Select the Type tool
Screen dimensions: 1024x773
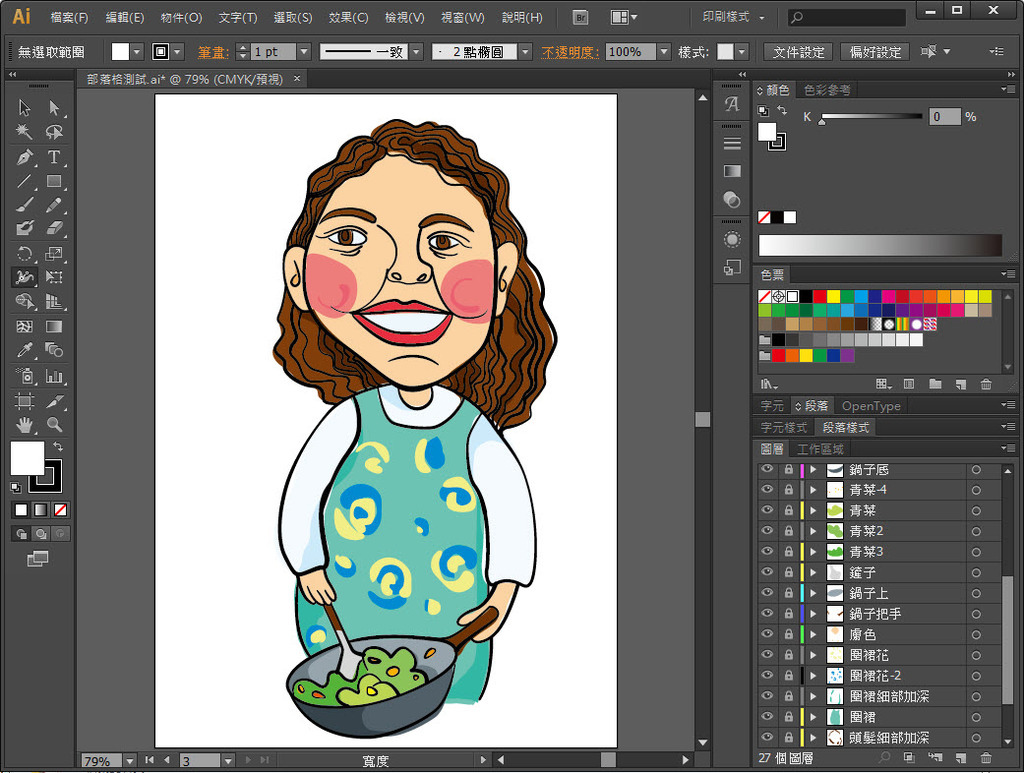tap(54, 157)
